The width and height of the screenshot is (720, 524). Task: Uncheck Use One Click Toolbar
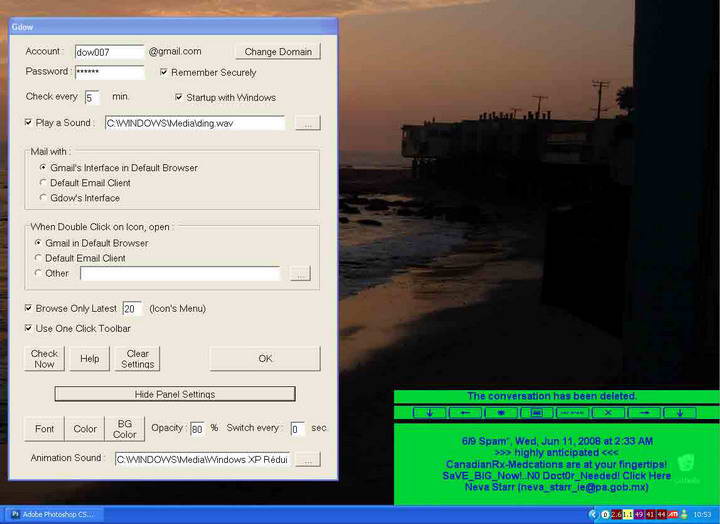[29, 328]
